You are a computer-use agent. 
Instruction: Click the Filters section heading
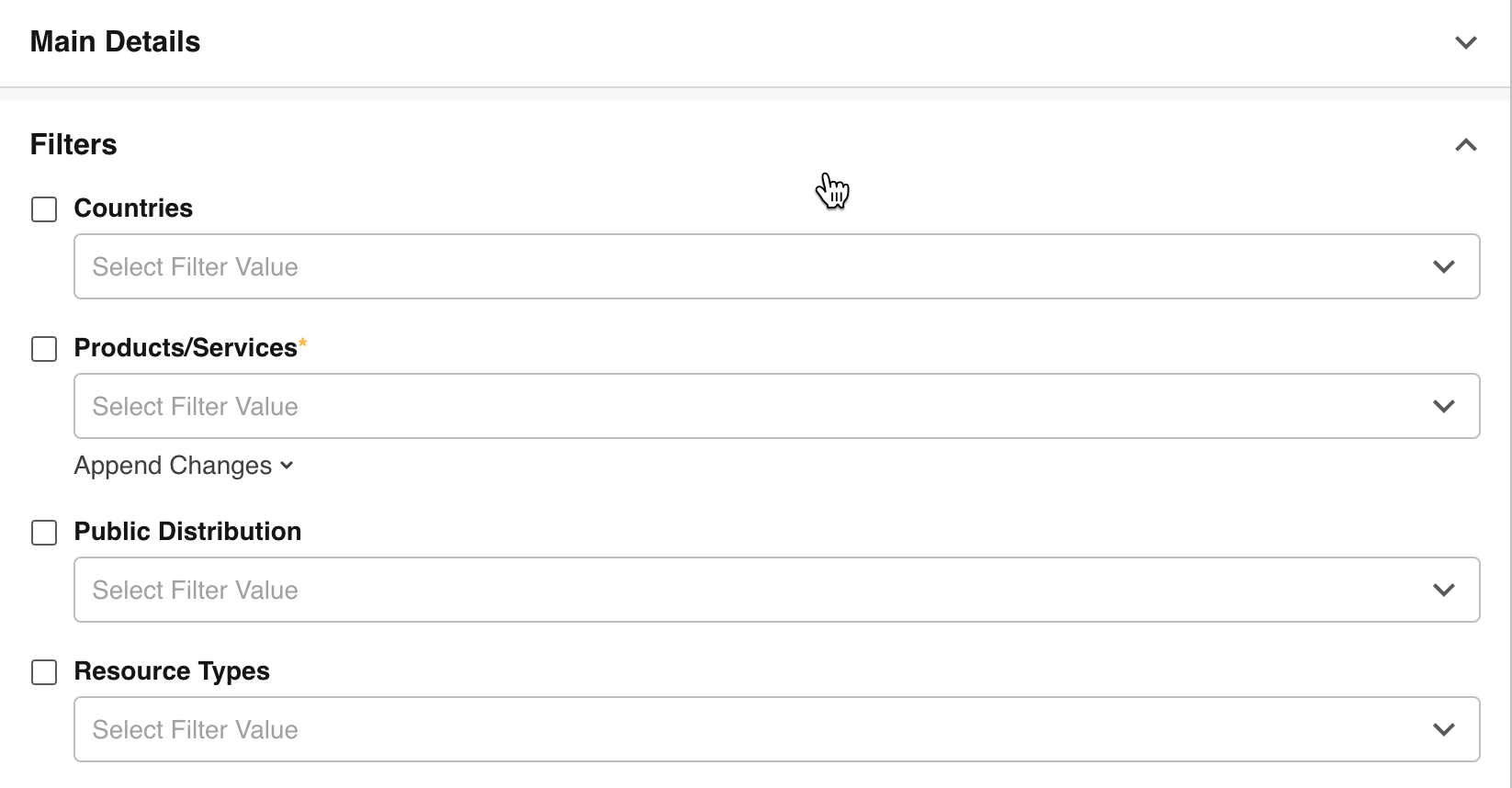pos(73,145)
